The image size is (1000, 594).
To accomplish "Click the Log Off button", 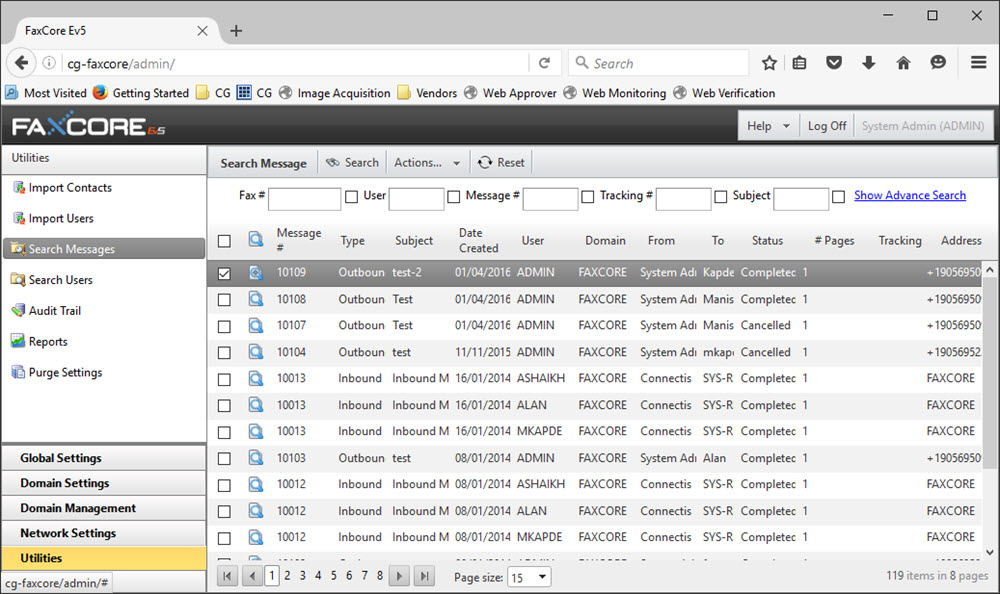I will coord(827,126).
